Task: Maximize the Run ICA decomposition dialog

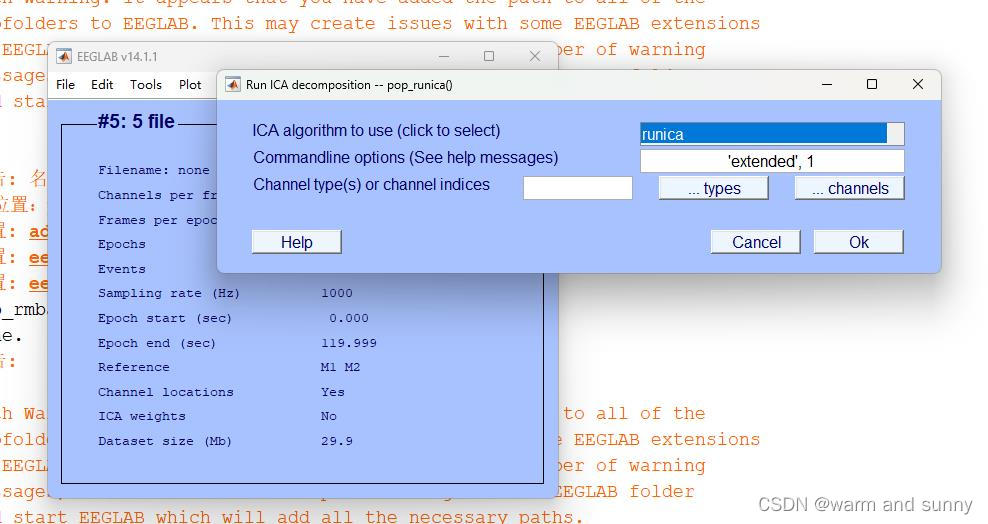Action: (872, 84)
